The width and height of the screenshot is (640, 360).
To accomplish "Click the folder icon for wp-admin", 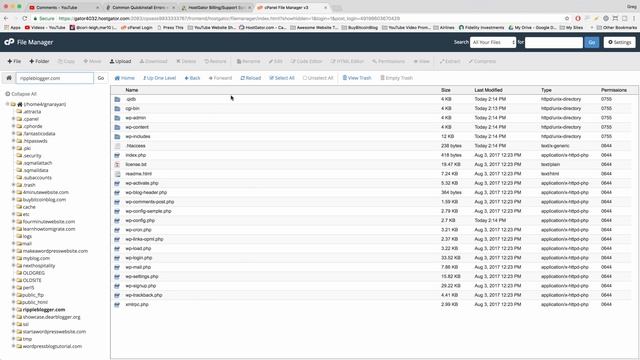I will tap(117, 118).
